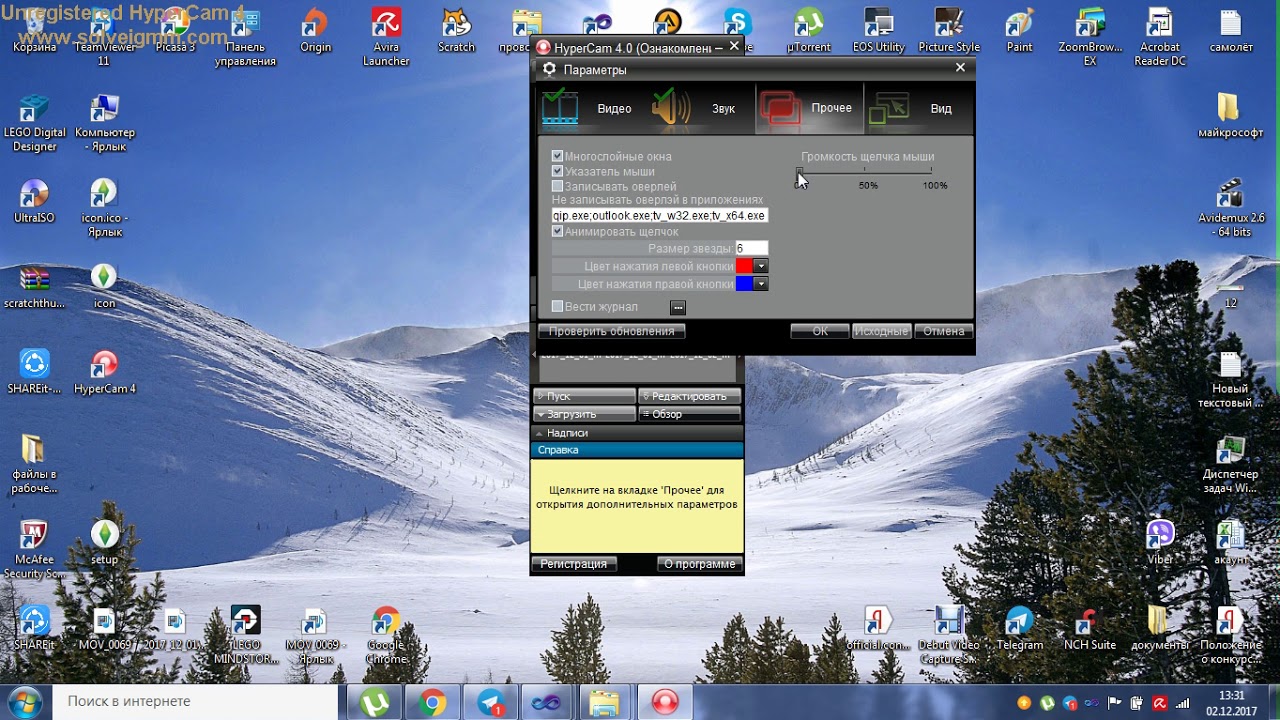Open Picture Style desktop icon
The width and height of the screenshot is (1280, 720).
949,31
